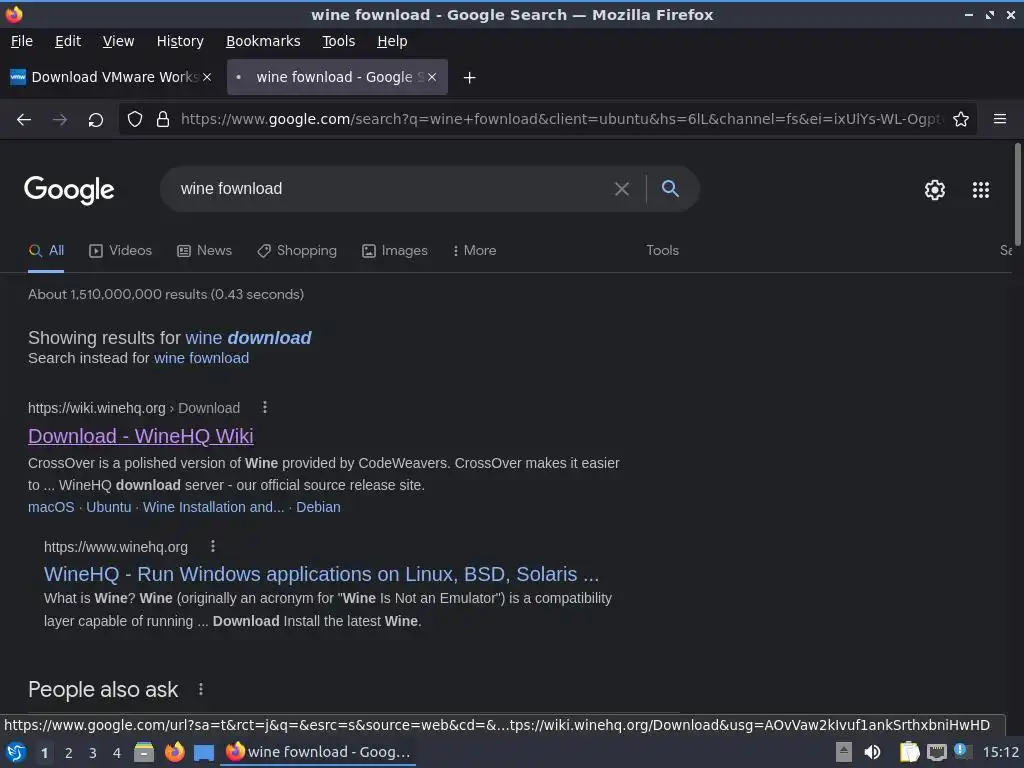Launch file manager from taskbar

tap(144, 752)
